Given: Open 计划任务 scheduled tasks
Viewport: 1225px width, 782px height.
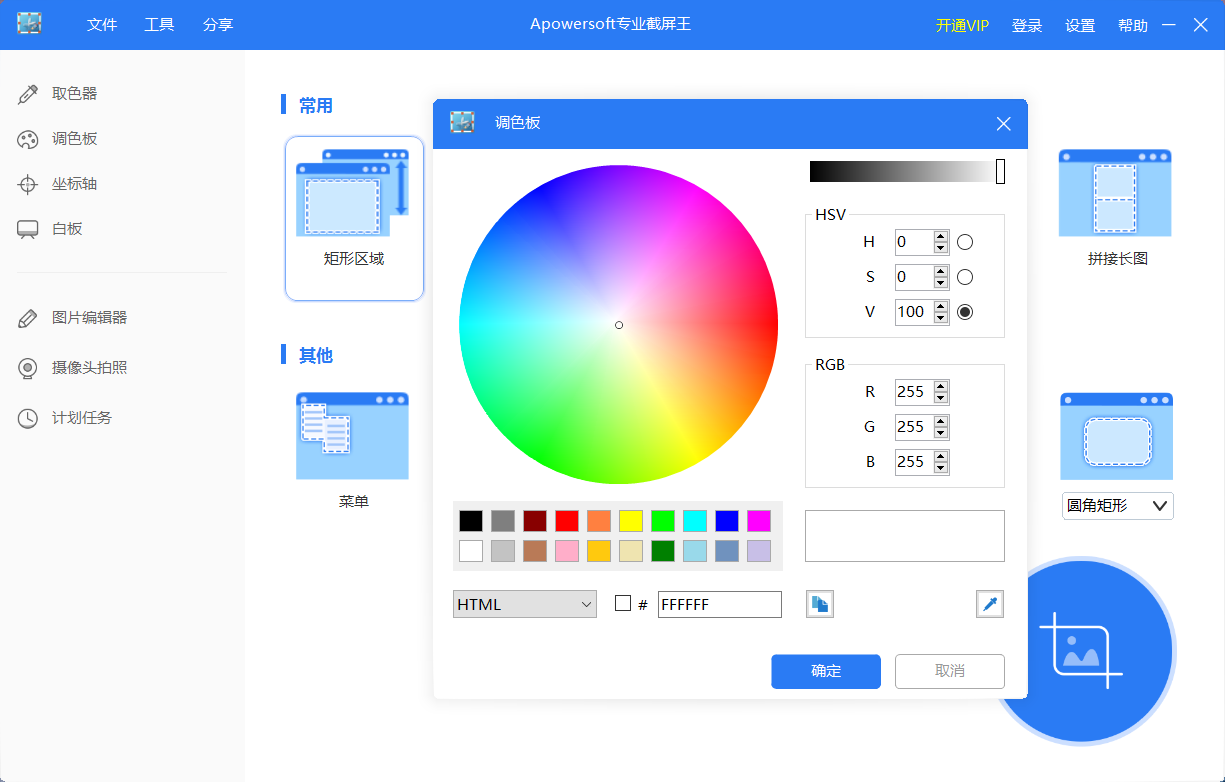Looking at the screenshot, I should (x=81, y=418).
